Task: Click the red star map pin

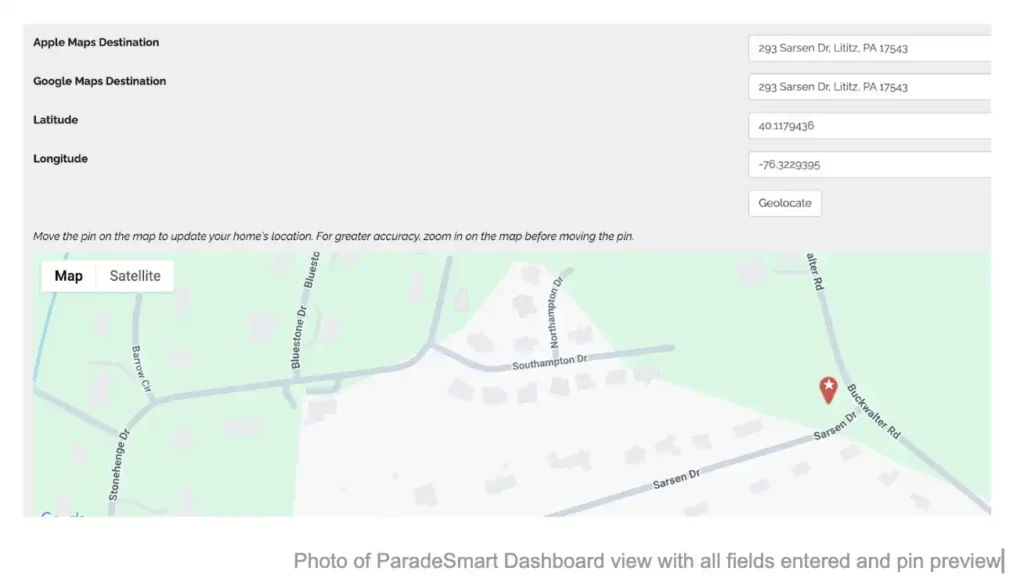Action: click(828, 389)
